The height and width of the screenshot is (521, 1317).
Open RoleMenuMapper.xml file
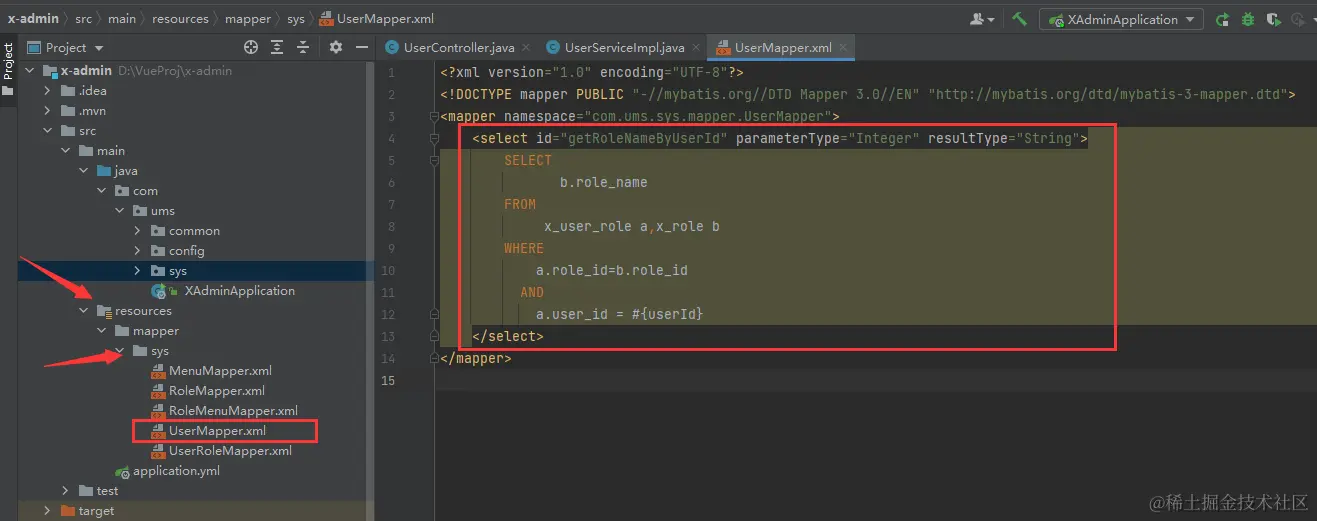[x=225, y=411]
